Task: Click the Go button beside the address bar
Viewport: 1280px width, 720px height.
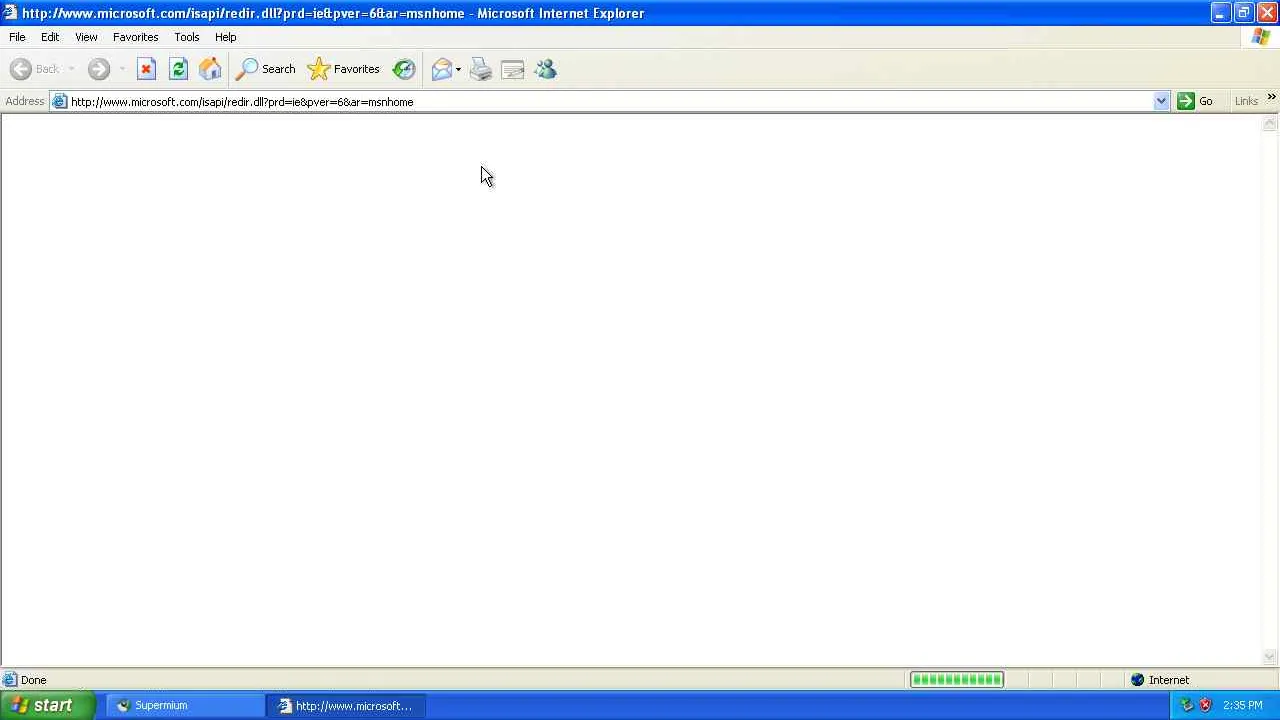Action: pos(1195,101)
